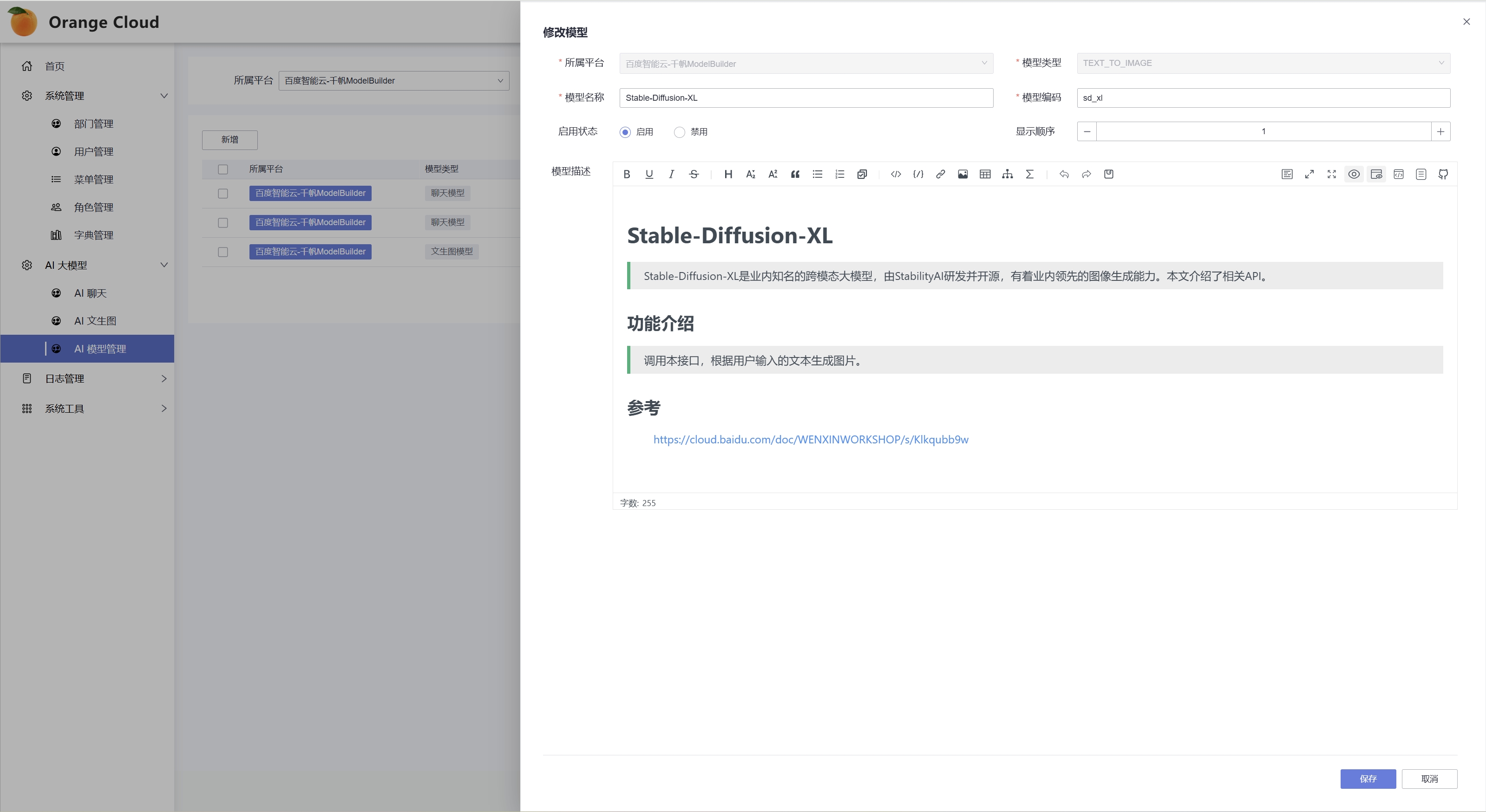Increase 显示顺序 with the plus button

1440,131
